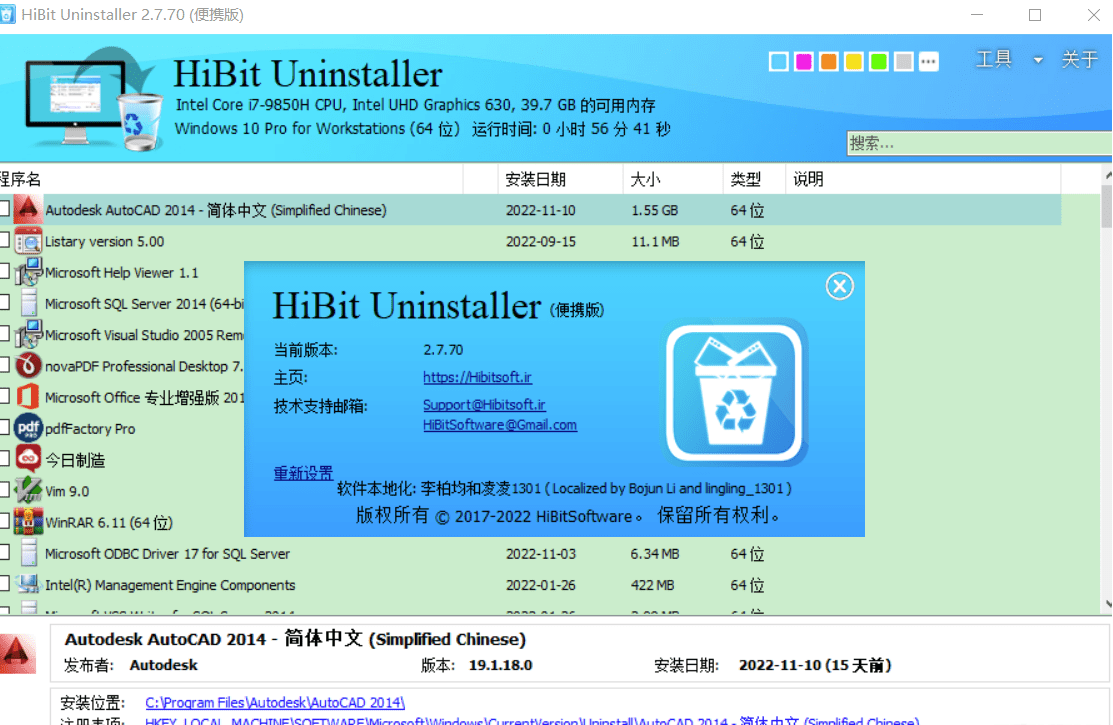Viewport: 1113px width, 725px height.
Task: Click the 2022-09-15 install date cell
Action: pyautogui.click(x=540, y=241)
